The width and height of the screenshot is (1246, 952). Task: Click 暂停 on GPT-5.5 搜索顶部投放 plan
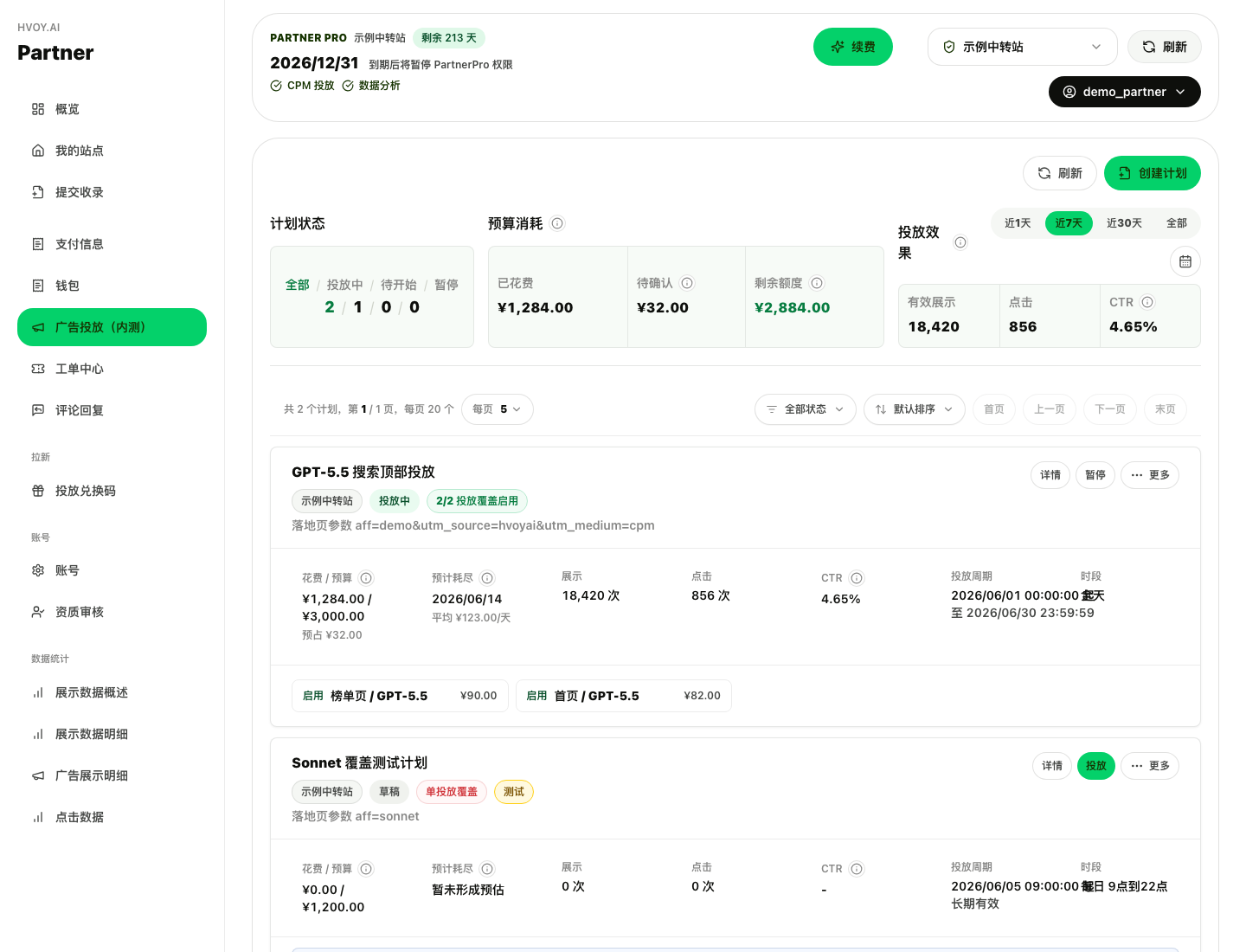click(x=1095, y=475)
